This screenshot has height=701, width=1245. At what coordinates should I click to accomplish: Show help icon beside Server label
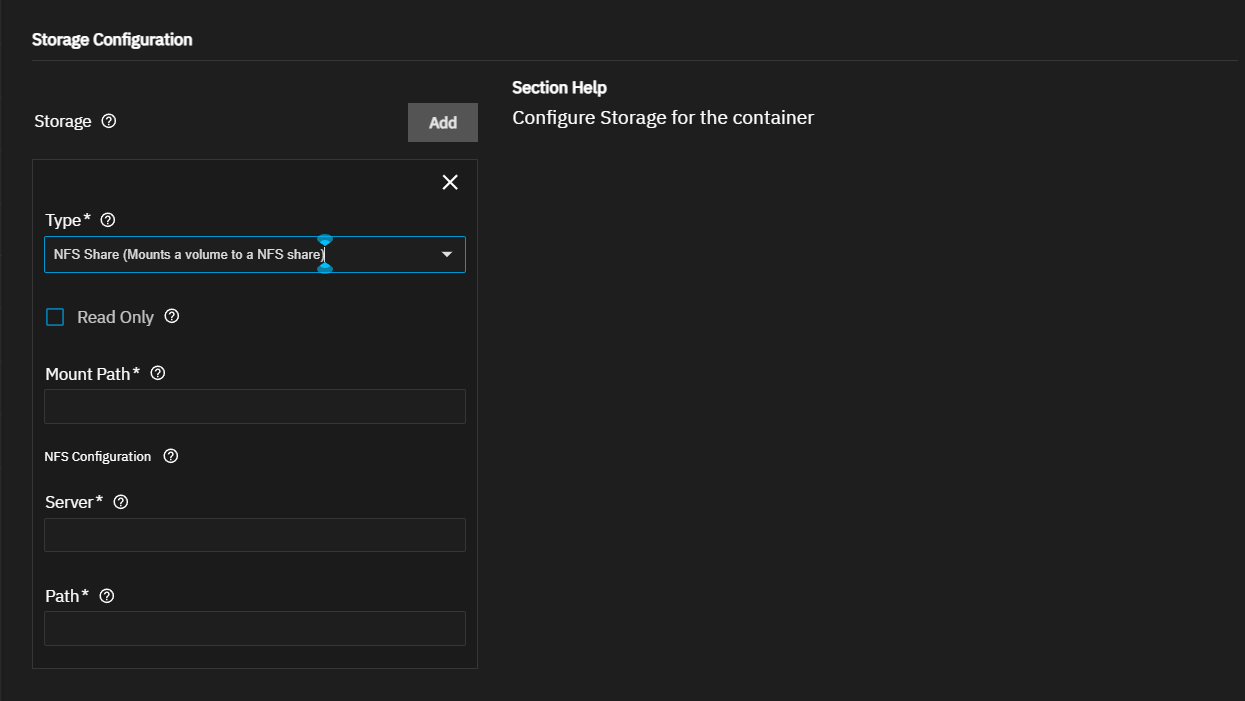tap(121, 502)
